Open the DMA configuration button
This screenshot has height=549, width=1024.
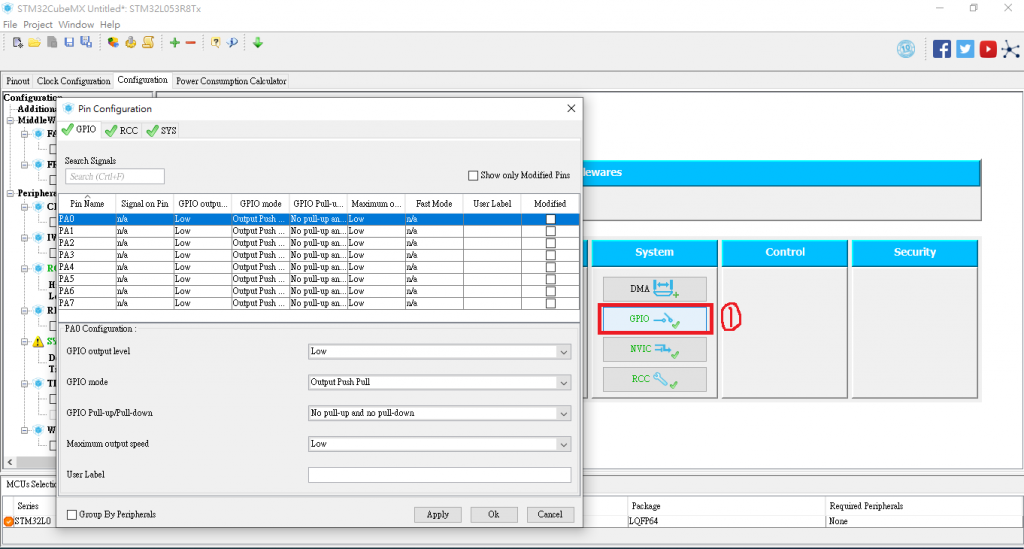point(654,289)
